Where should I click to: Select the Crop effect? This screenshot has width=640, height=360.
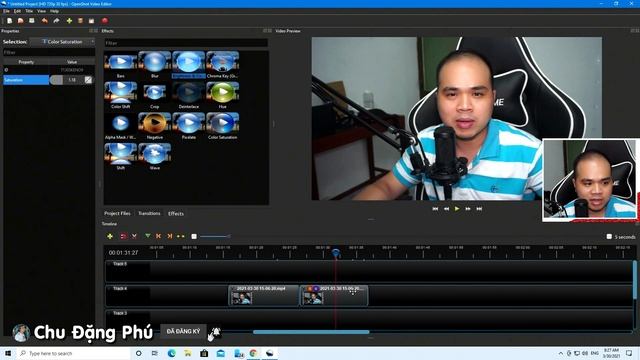point(155,96)
